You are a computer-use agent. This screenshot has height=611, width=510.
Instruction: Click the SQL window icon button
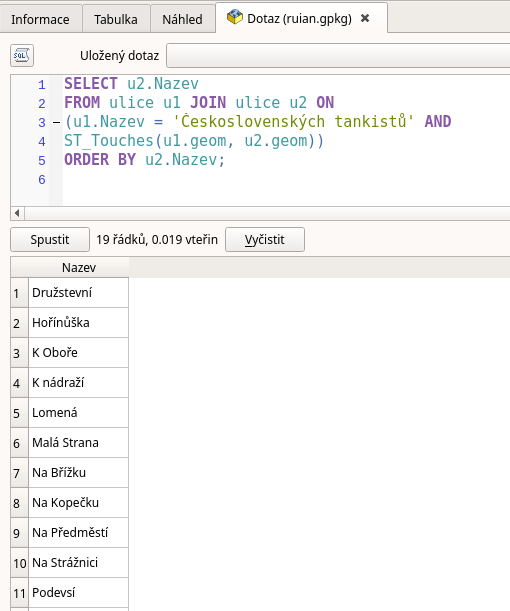point(22,56)
